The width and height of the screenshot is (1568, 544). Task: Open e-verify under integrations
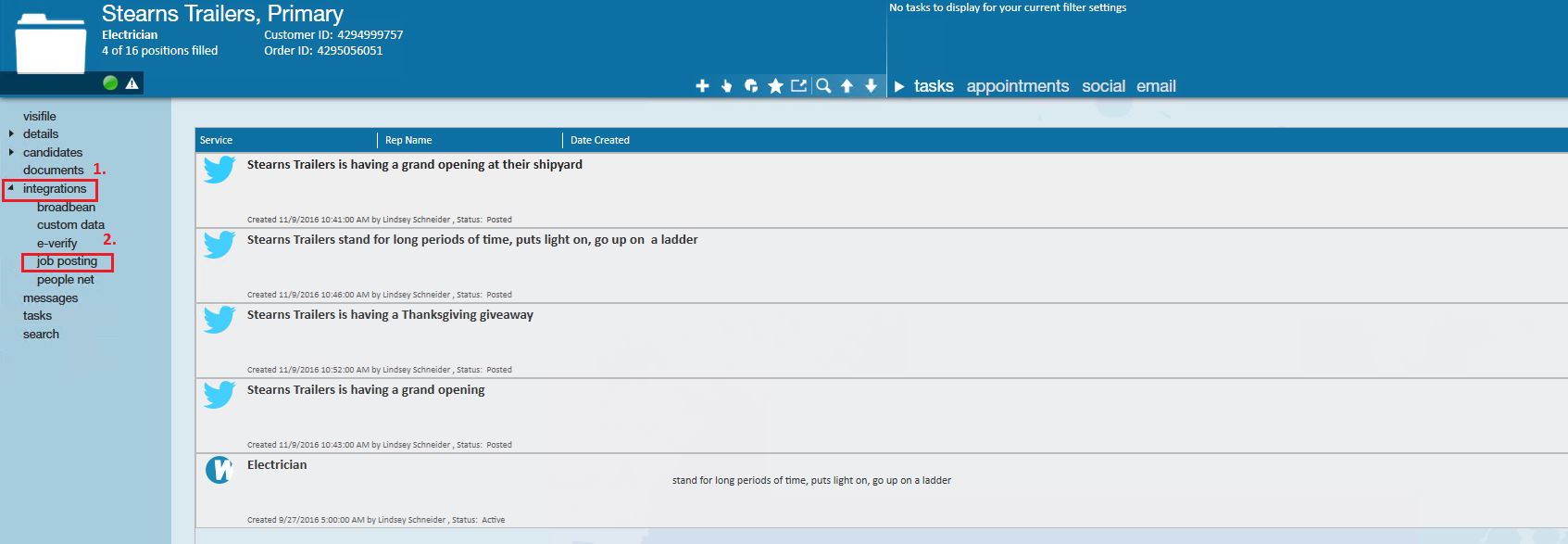click(x=57, y=243)
